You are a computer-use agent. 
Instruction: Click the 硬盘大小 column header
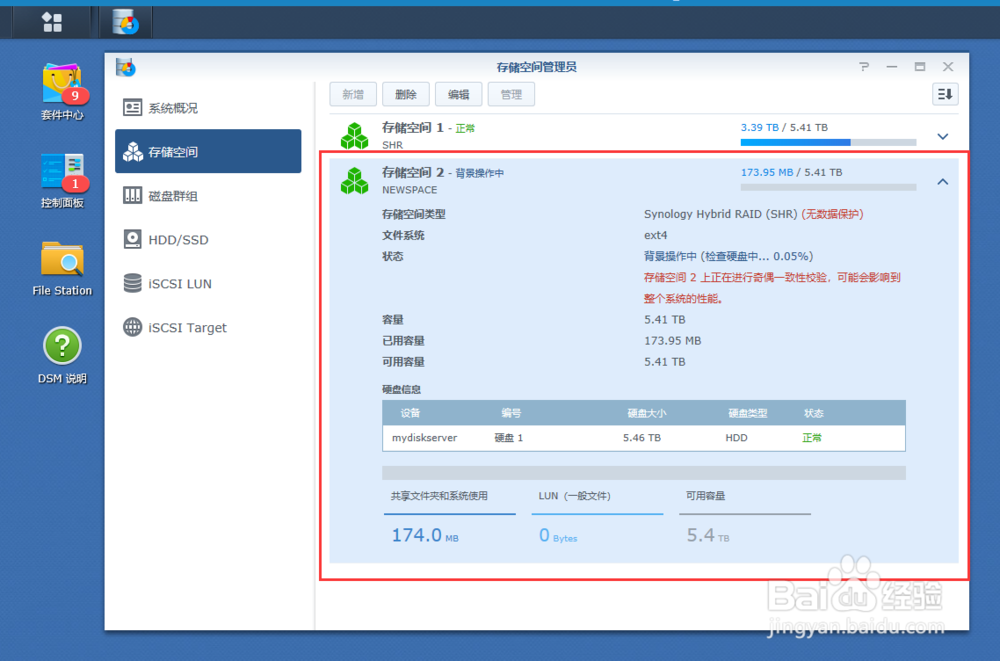(x=647, y=413)
